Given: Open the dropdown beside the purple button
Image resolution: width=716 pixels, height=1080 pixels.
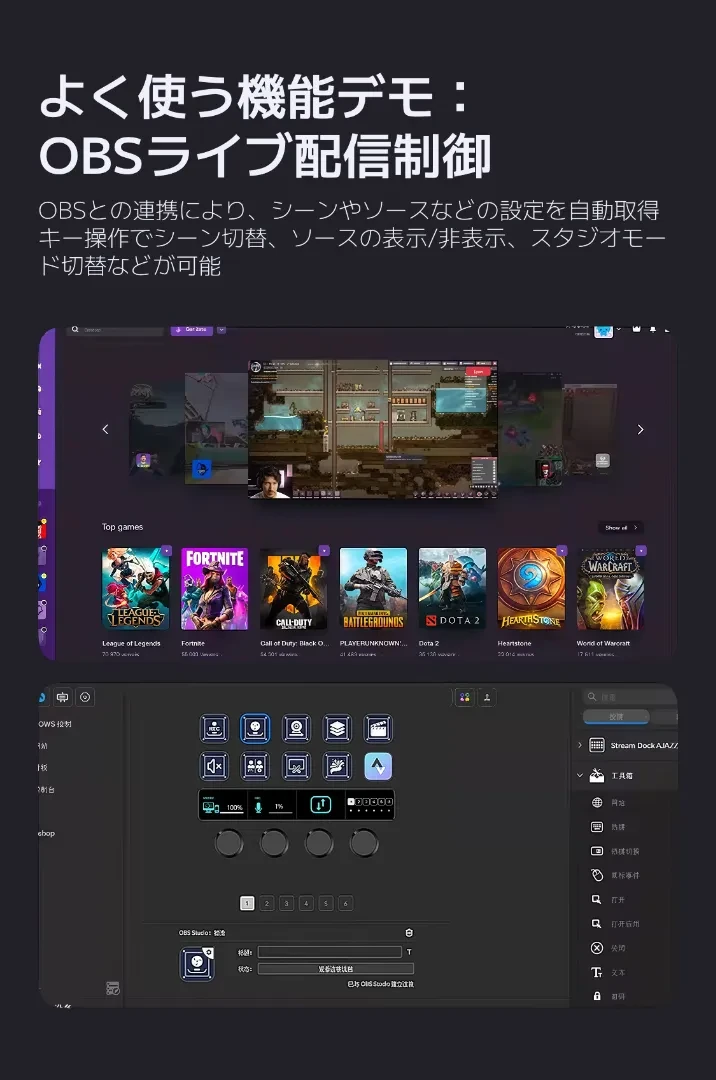Looking at the screenshot, I should 222,330.
